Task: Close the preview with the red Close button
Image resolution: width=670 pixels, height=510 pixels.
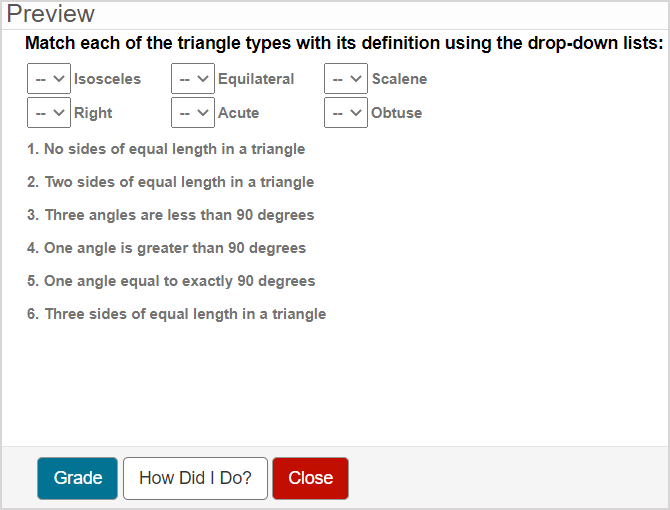Action: (310, 478)
